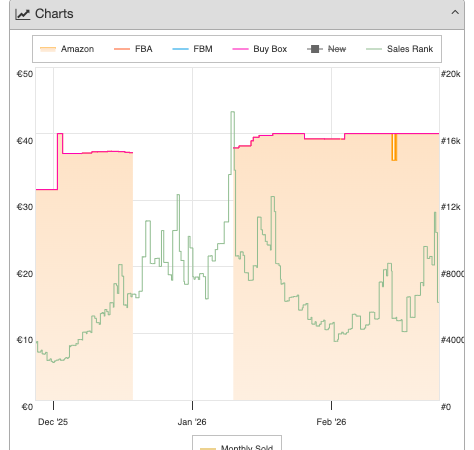Image resolution: width=474 pixels, height=450 pixels.
Task: Click the Dec '25 axis label
Action: pos(53,422)
